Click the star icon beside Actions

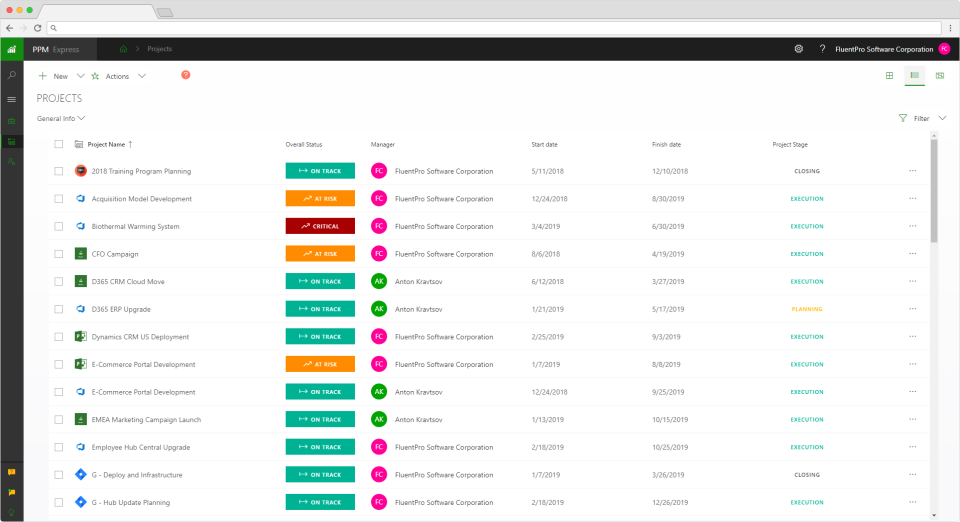(x=95, y=76)
